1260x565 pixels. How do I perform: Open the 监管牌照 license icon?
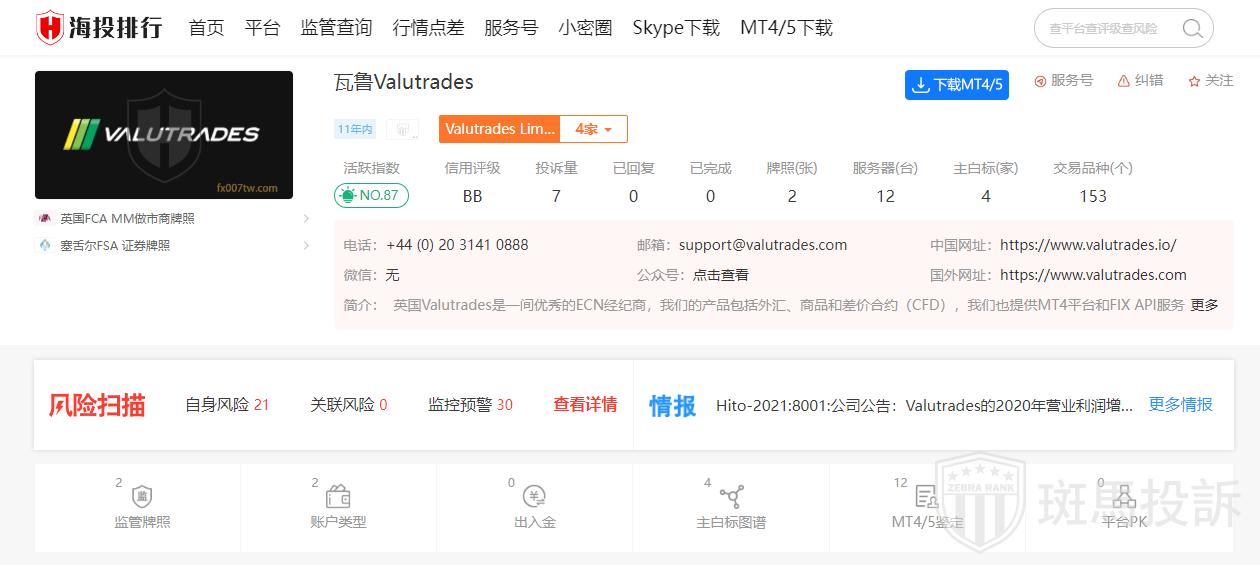coord(142,497)
